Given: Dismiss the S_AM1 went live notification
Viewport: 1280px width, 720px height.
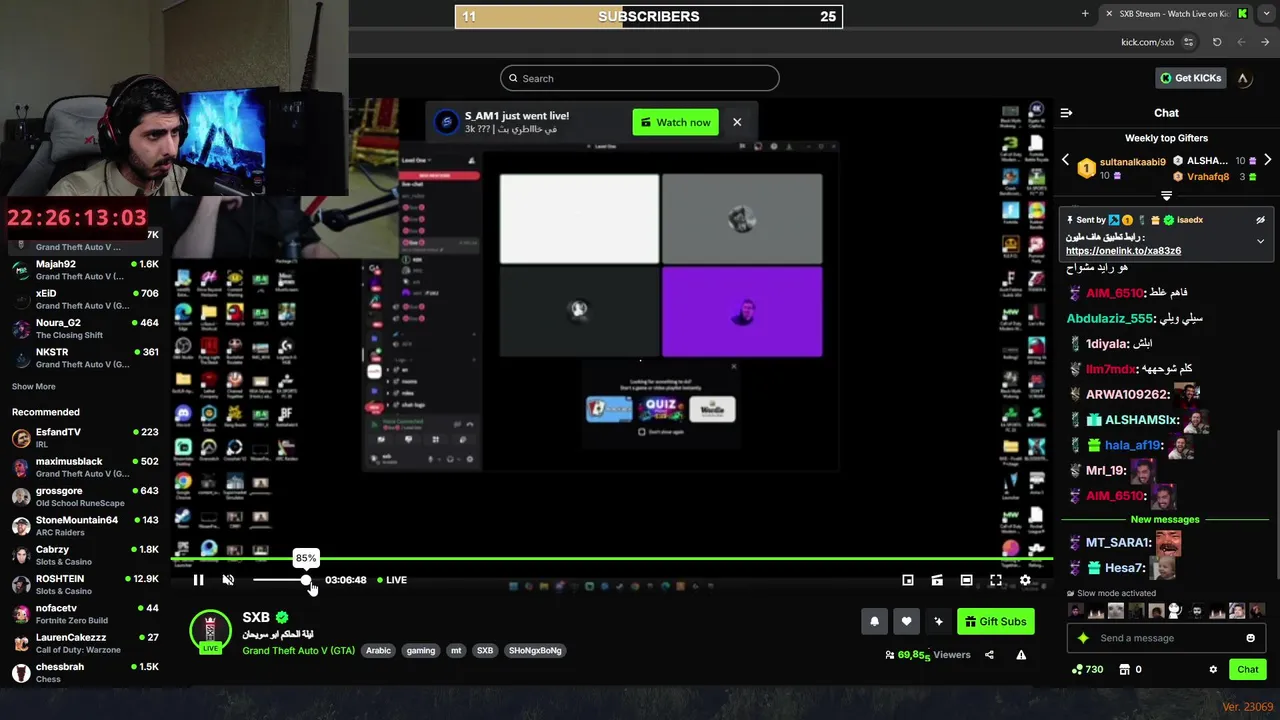Looking at the screenshot, I should coord(737,122).
